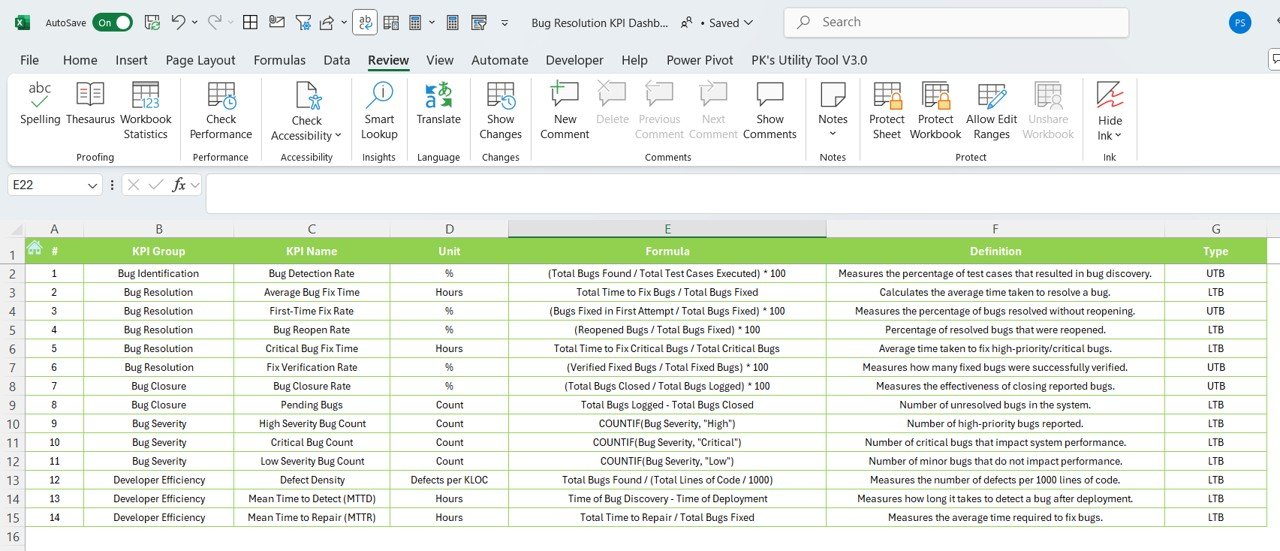Click 'Total Bugs Logged - Total Bugs Closed' cell
This screenshot has width=1280, height=551.
667,405
